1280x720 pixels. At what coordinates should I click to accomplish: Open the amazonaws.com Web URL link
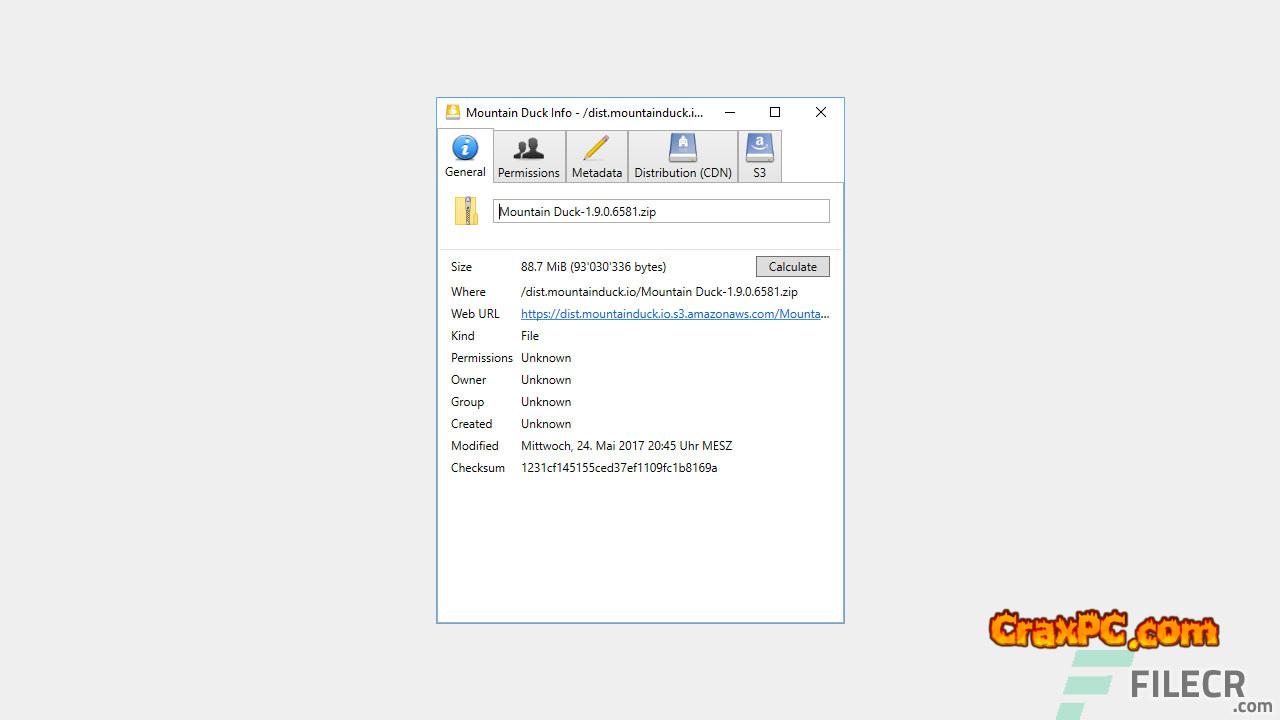click(674, 314)
